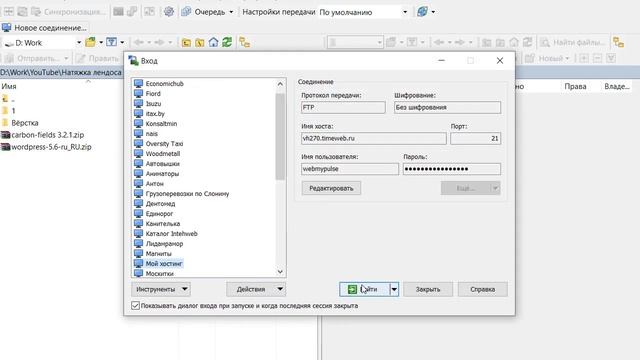
Task: Select the Fiord site
Action: click(x=153, y=93)
